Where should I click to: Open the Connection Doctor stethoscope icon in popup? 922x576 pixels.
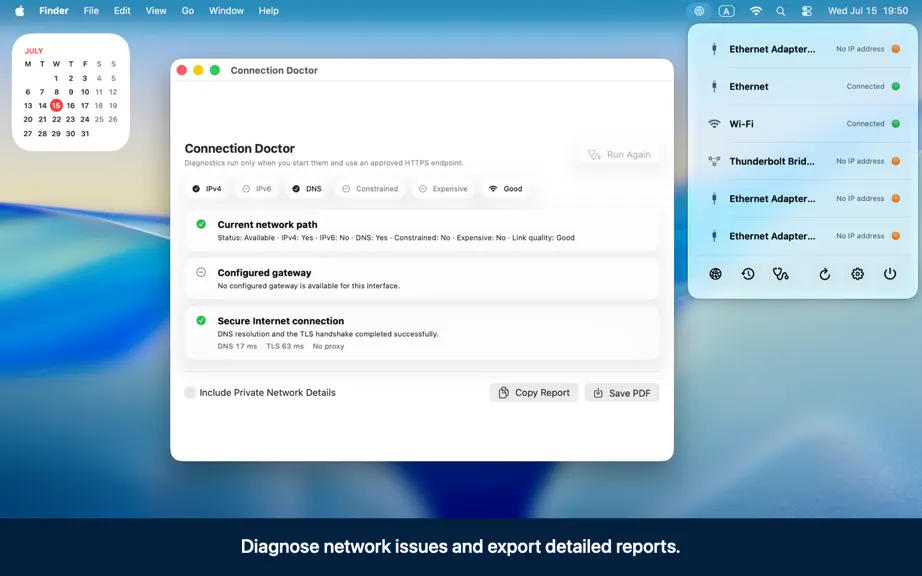780,274
